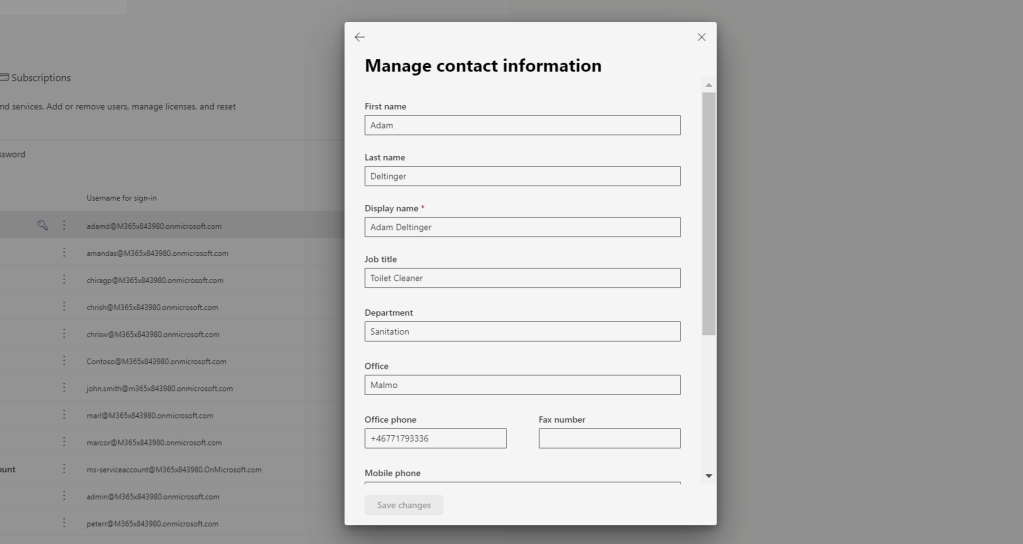Click the Last name field containing Deltinger
The height and width of the screenshot is (544, 1023).
click(522, 176)
